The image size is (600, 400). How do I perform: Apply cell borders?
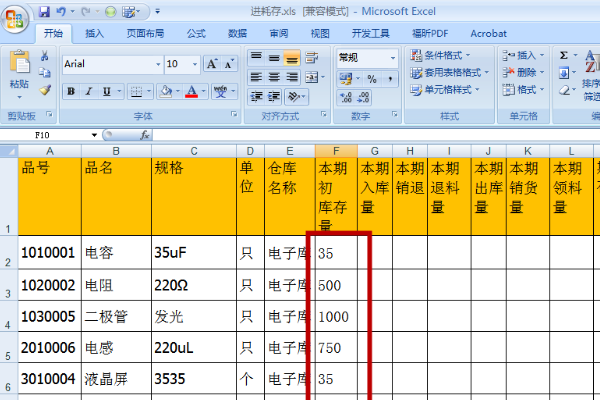point(136,91)
